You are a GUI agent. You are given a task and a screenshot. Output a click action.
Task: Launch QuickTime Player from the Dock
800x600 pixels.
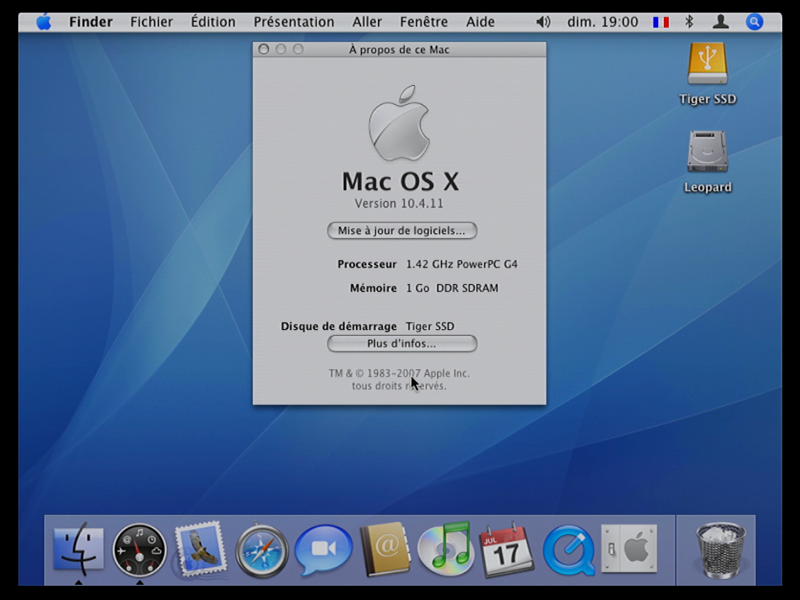pyautogui.click(x=568, y=551)
